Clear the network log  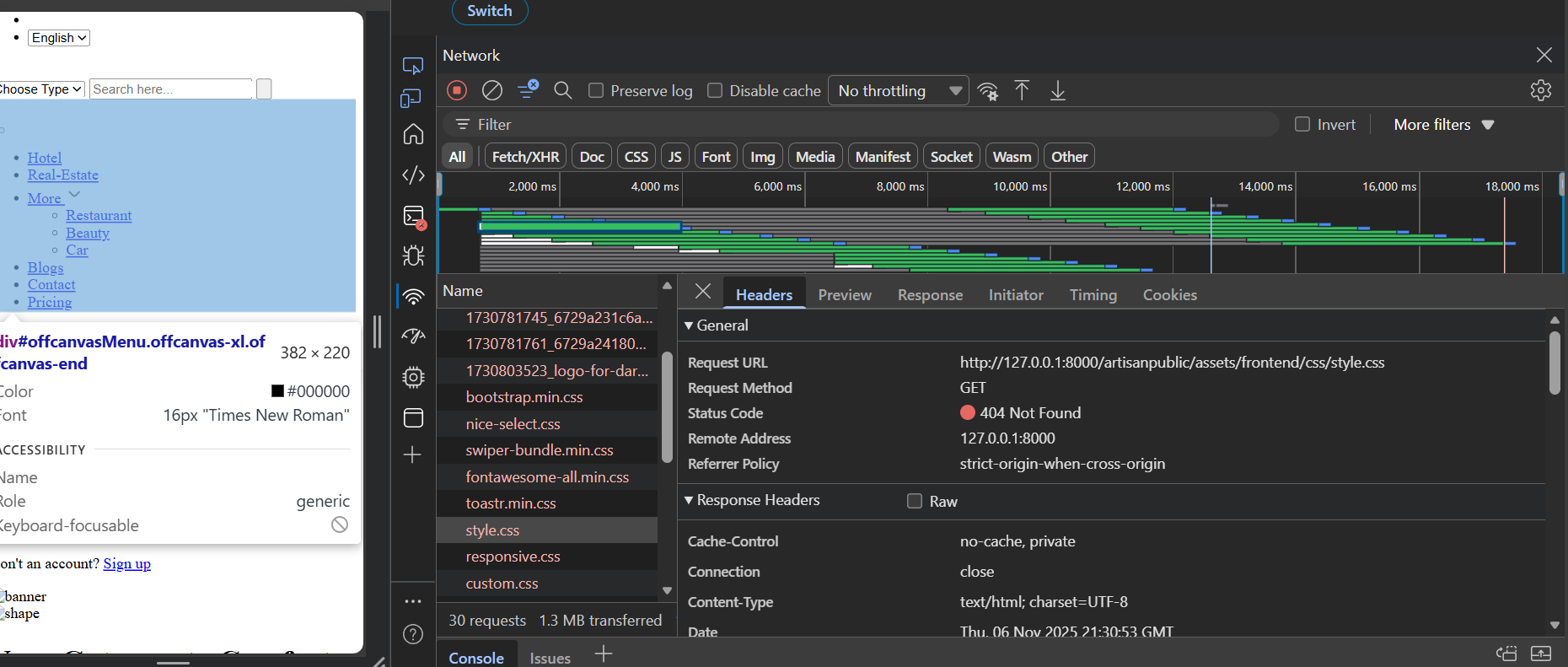492,90
